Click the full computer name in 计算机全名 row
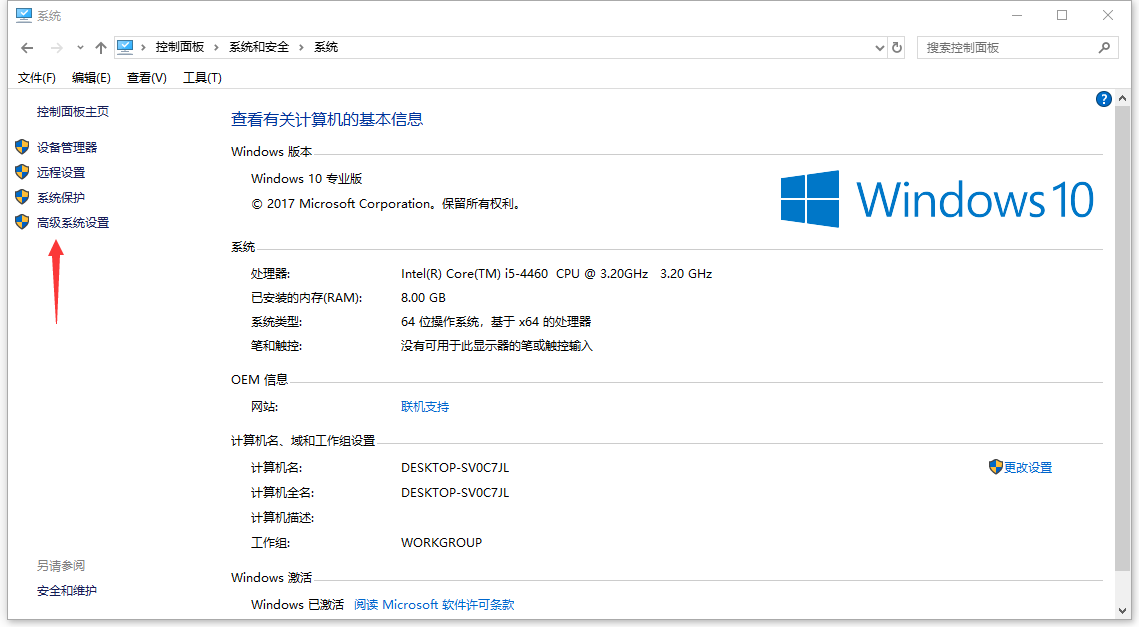Viewport: 1139px width, 627px height. pos(455,493)
